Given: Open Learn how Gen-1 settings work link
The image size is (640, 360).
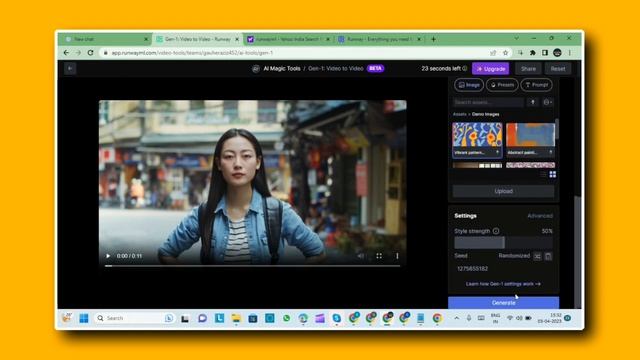Looking at the screenshot, I should (503, 284).
